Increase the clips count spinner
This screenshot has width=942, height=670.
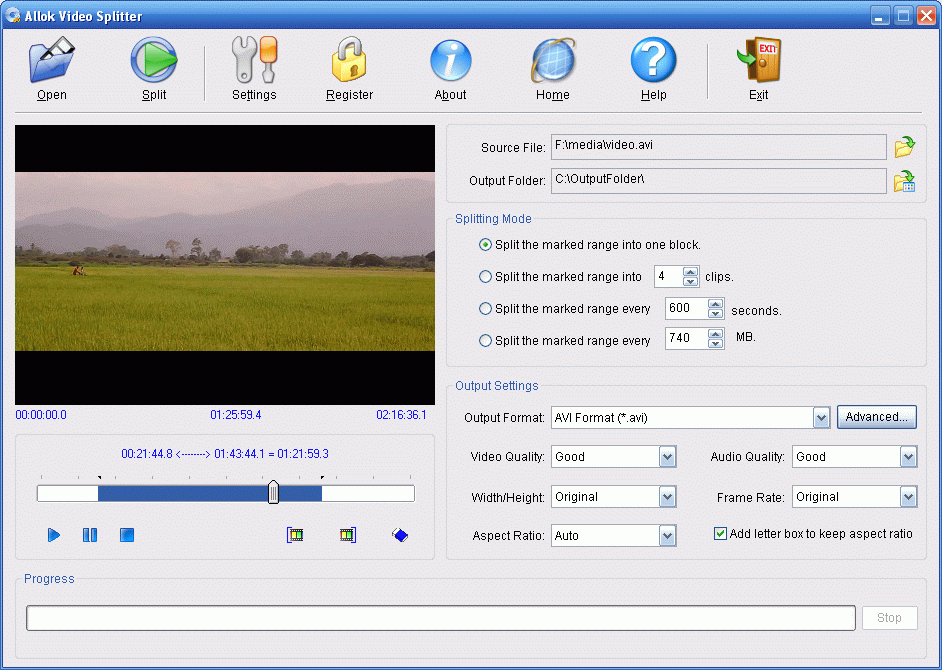[690, 272]
